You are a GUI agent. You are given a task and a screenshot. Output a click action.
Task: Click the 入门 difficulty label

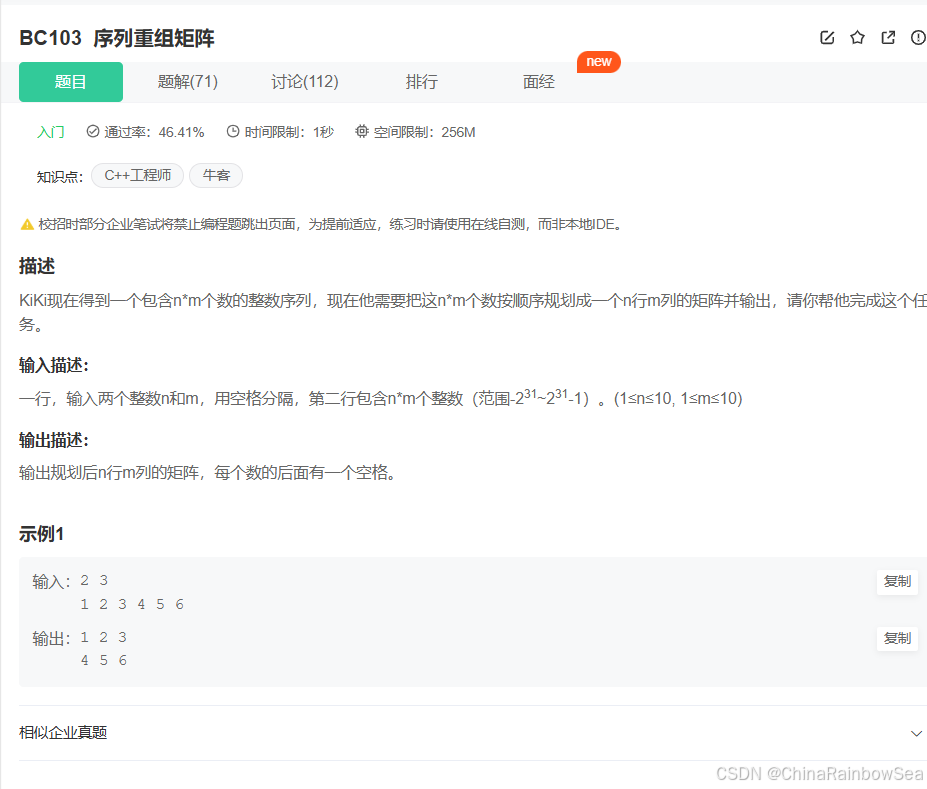tap(50, 131)
